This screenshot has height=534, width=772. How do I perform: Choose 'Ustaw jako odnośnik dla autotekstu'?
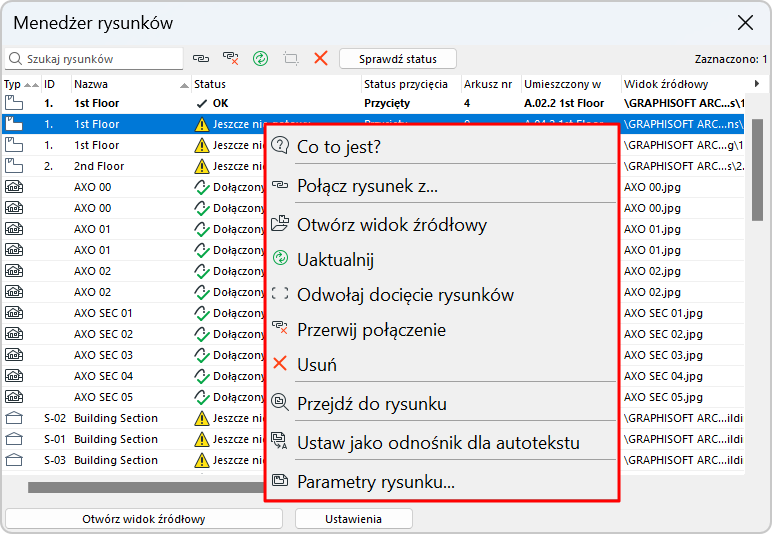(442, 442)
